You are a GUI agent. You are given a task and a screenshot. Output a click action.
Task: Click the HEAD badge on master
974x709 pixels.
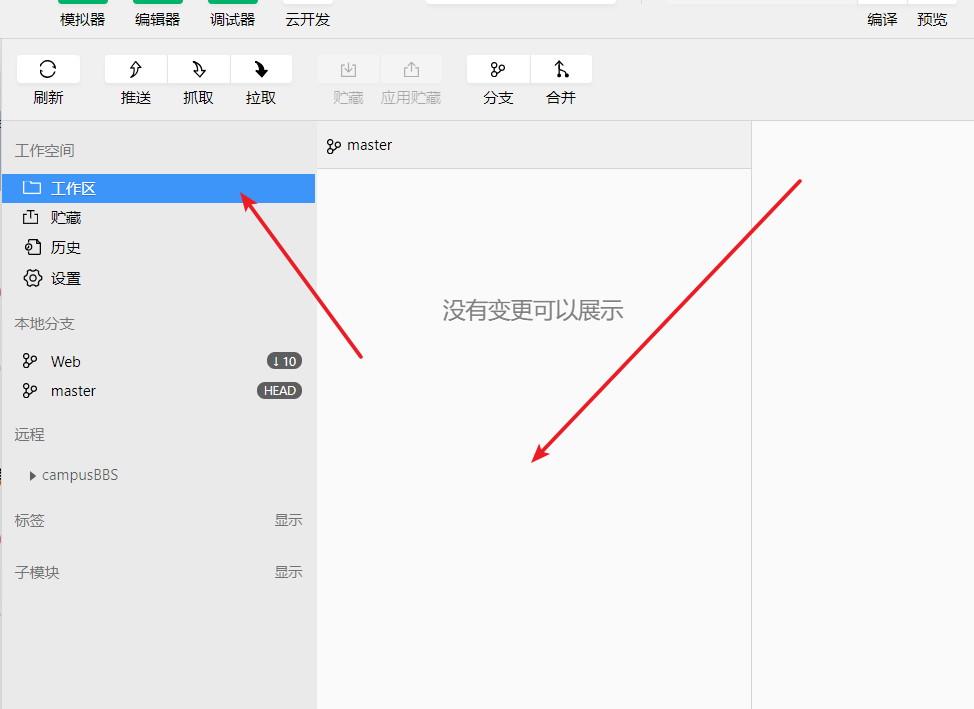[280, 390]
